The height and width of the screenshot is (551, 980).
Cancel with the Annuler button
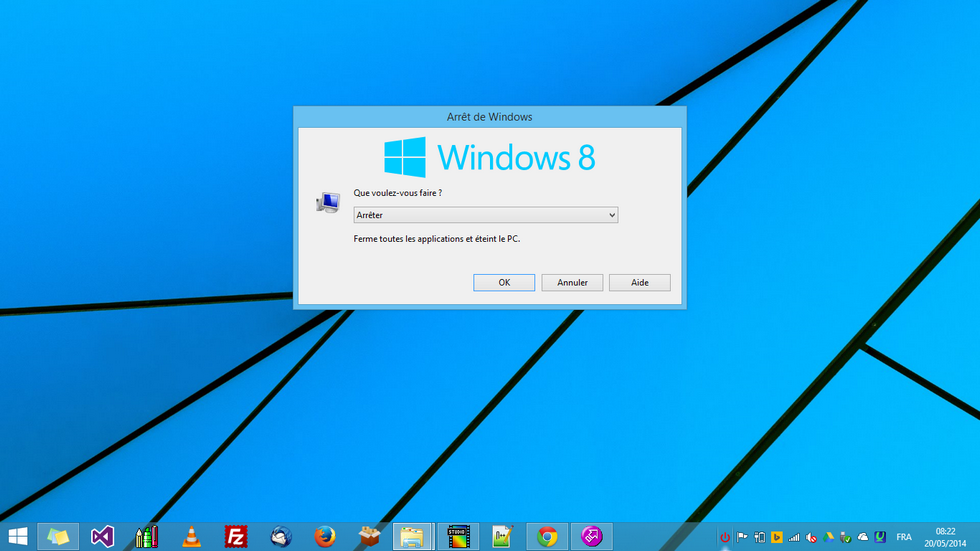pos(572,282)
